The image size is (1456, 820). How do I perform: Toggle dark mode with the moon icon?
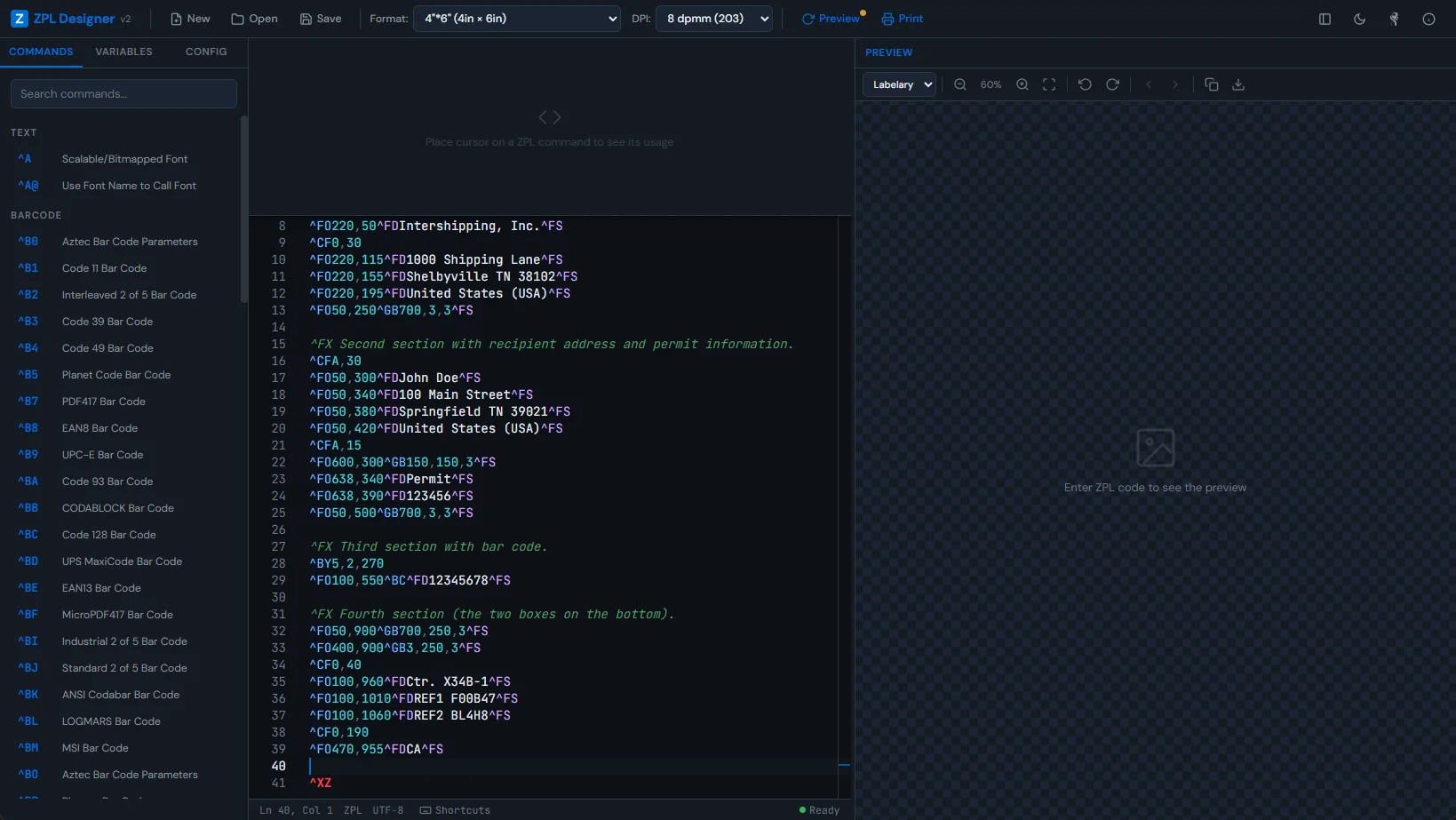[x=1359, y=18]
